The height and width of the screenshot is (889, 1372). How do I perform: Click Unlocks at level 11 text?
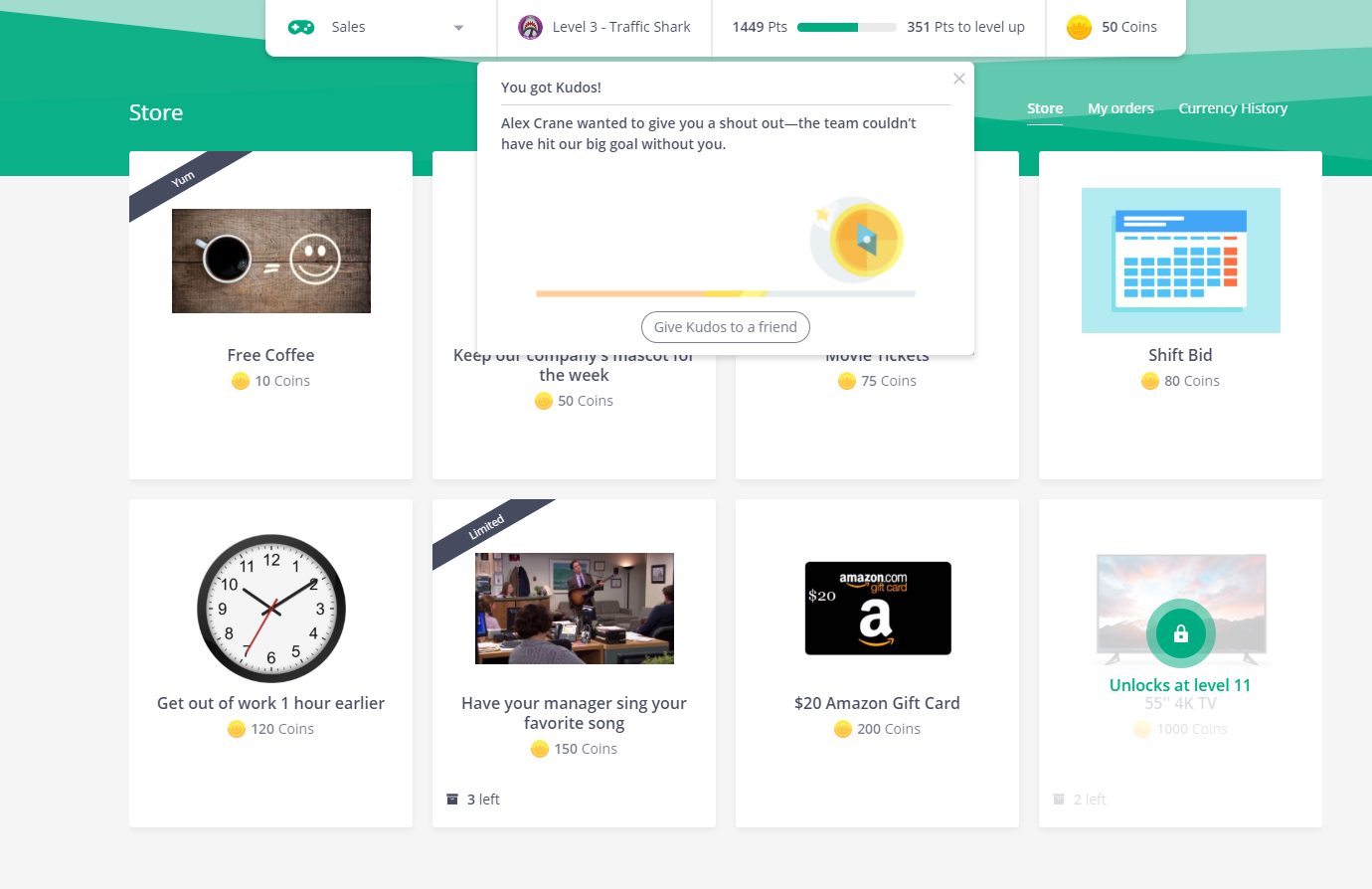click(x=1180, y=685)
